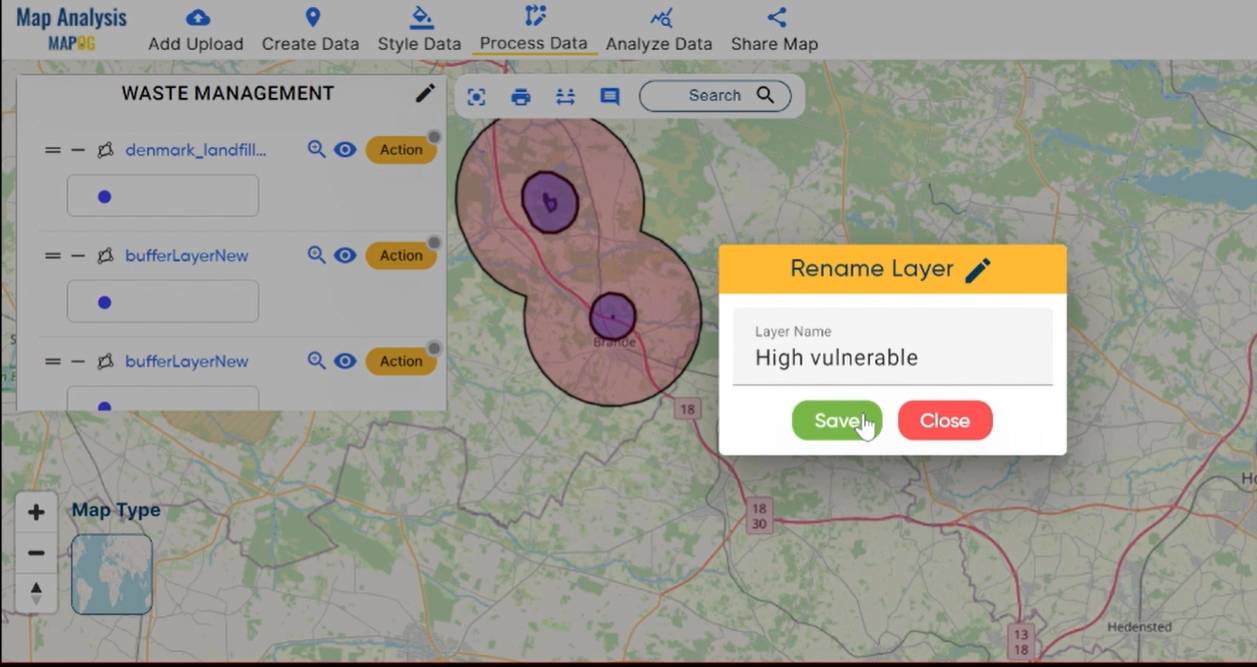Click the denmark_landfill layer name
The height and width of the screenshot is (667, 1257).
196,150
